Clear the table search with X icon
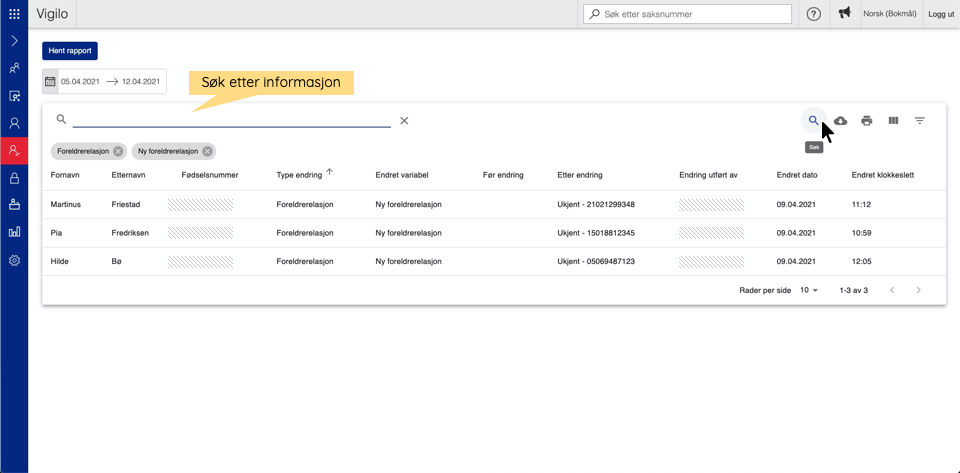The width and height of the screenshot is (960, 473). [x=404, y=121]
